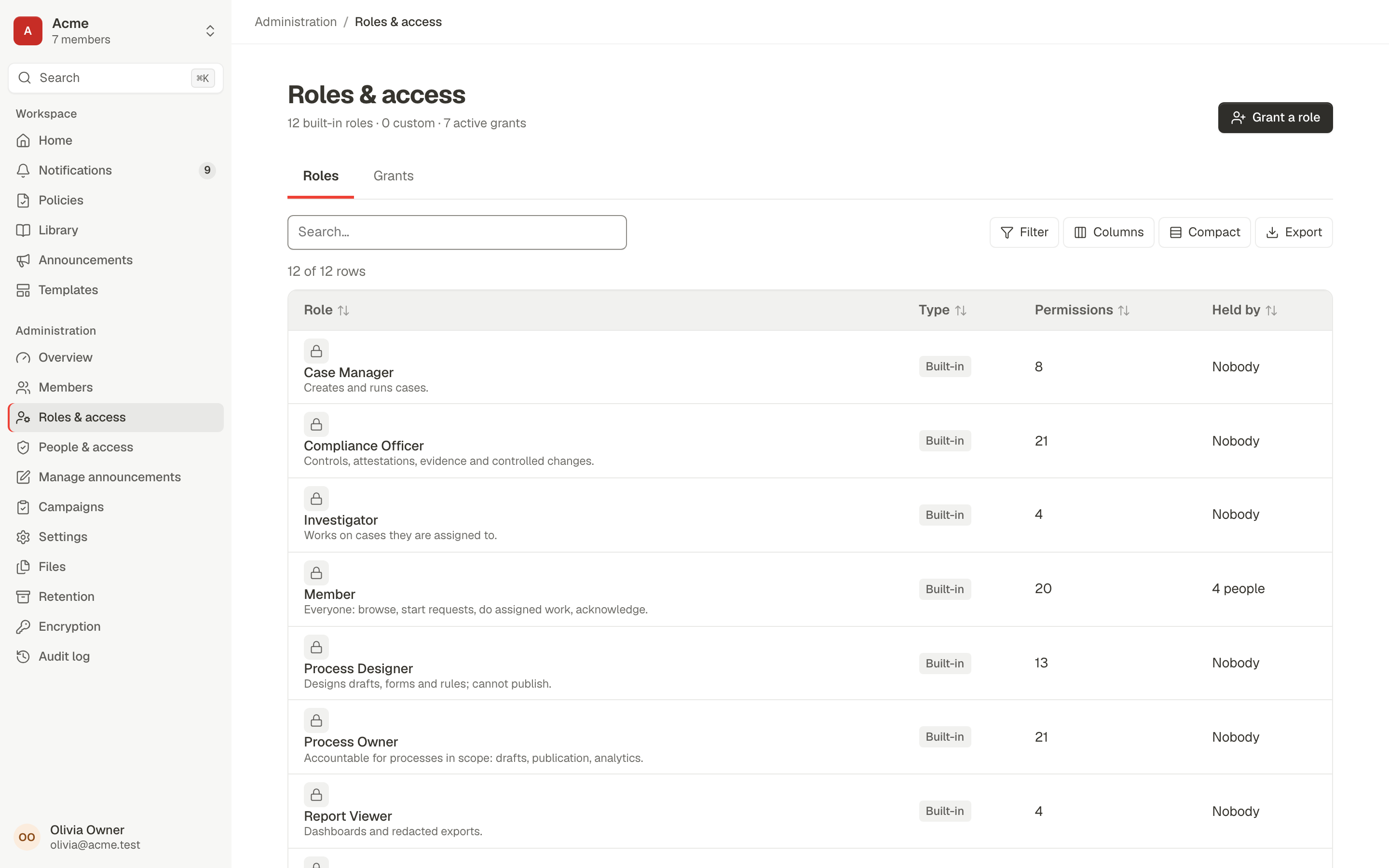Export the roles table
This screenshot has height=868, width=1389.
point(1294,232)
